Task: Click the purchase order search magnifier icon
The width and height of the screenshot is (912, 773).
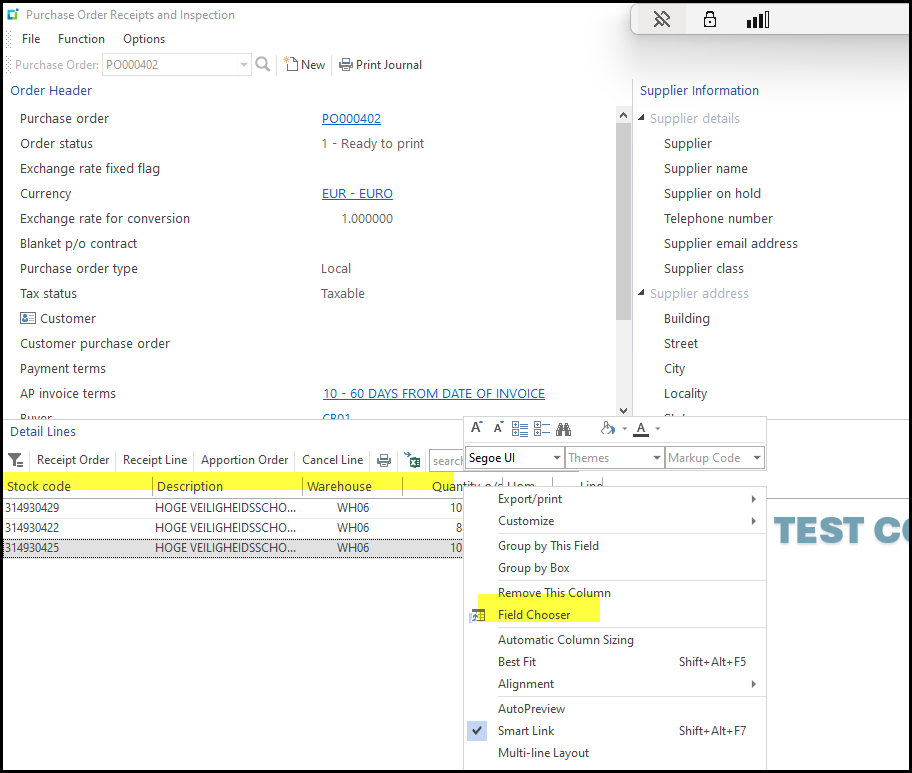Action: [x=263, y=65]
